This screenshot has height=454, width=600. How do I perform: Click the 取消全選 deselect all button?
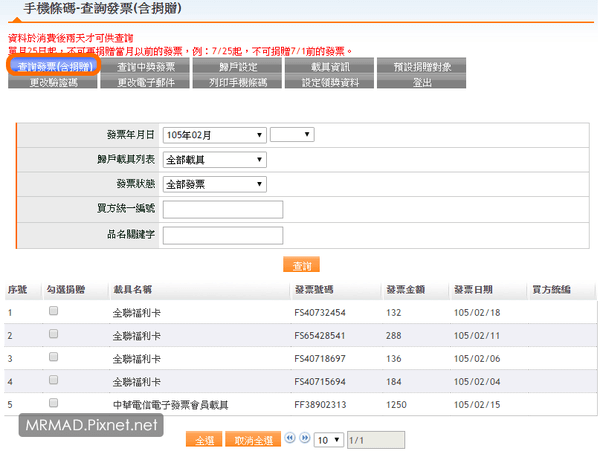[x=253, y=439]
